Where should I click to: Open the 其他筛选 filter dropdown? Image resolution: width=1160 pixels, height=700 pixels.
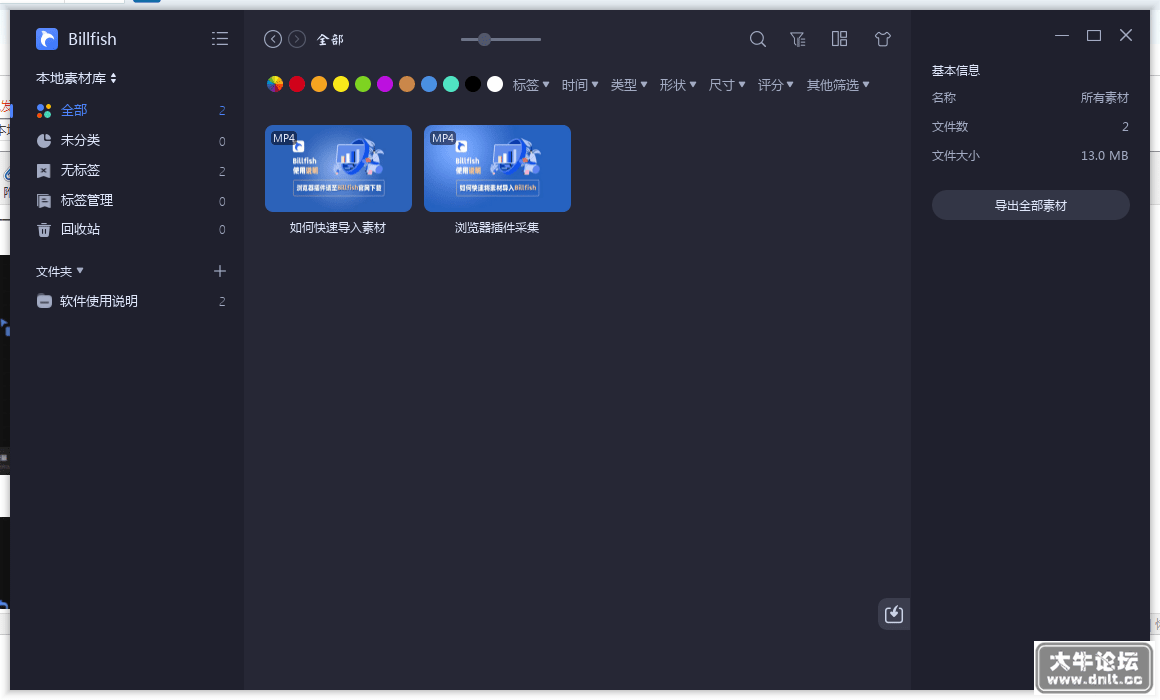838,85
